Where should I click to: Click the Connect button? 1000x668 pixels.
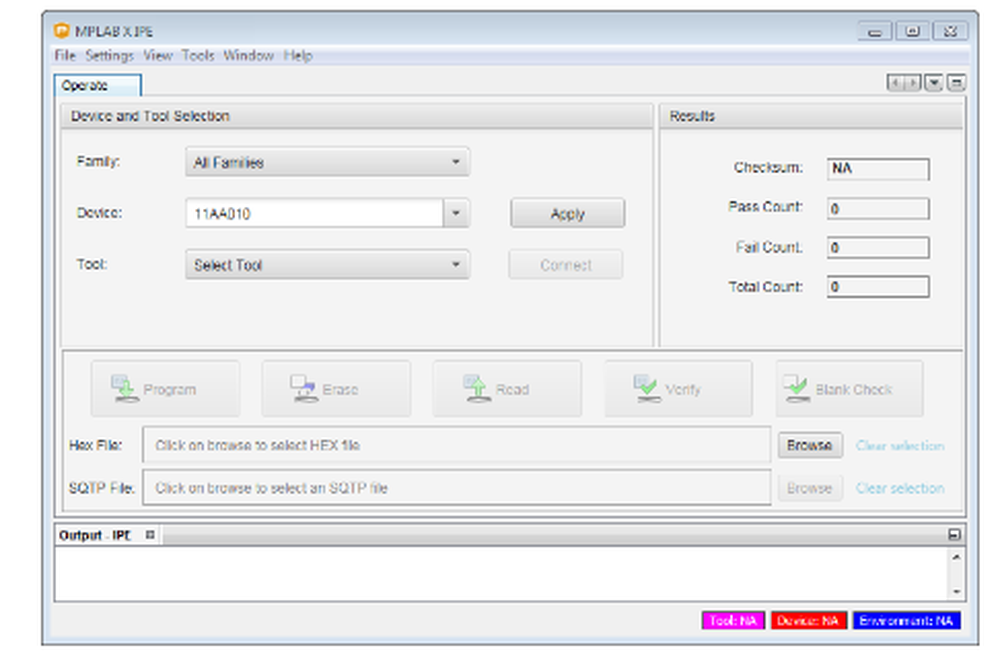pos(566,264)
